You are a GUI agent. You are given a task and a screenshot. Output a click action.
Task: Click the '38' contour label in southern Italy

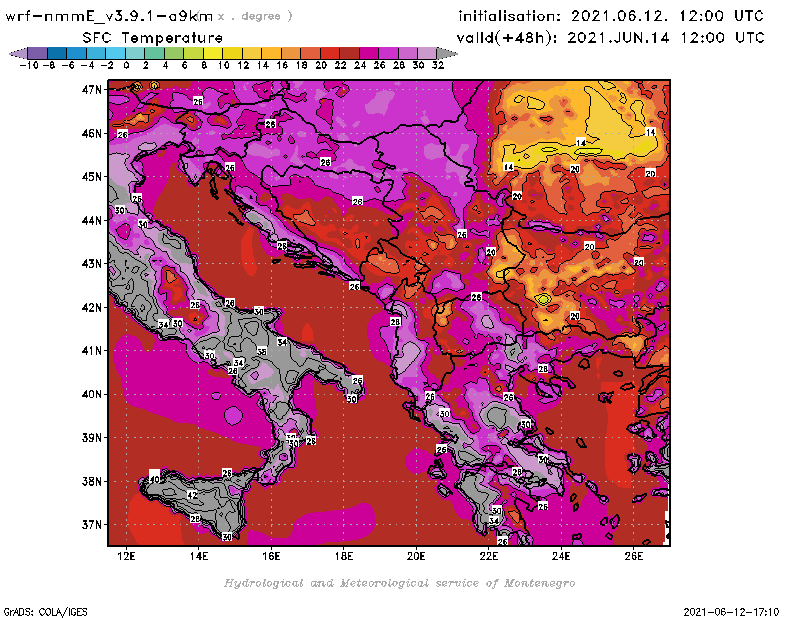(x=261, y=352)
